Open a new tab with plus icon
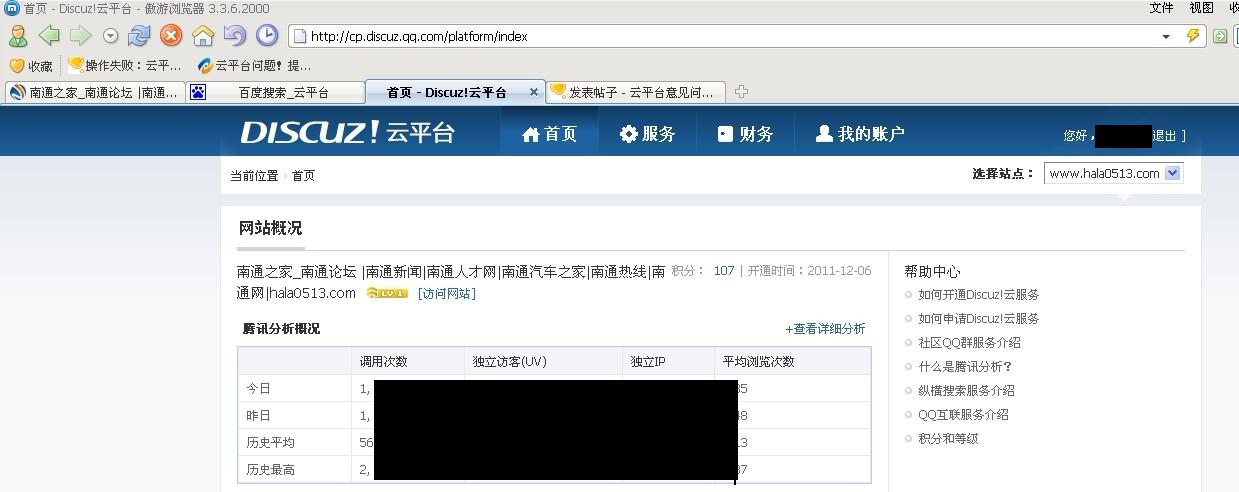 [741, 92]
